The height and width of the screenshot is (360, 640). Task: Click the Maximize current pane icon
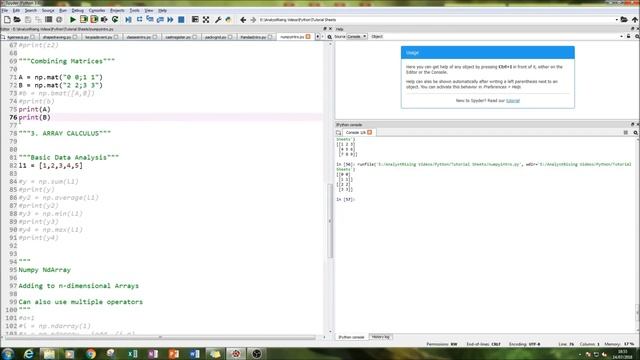195,20
